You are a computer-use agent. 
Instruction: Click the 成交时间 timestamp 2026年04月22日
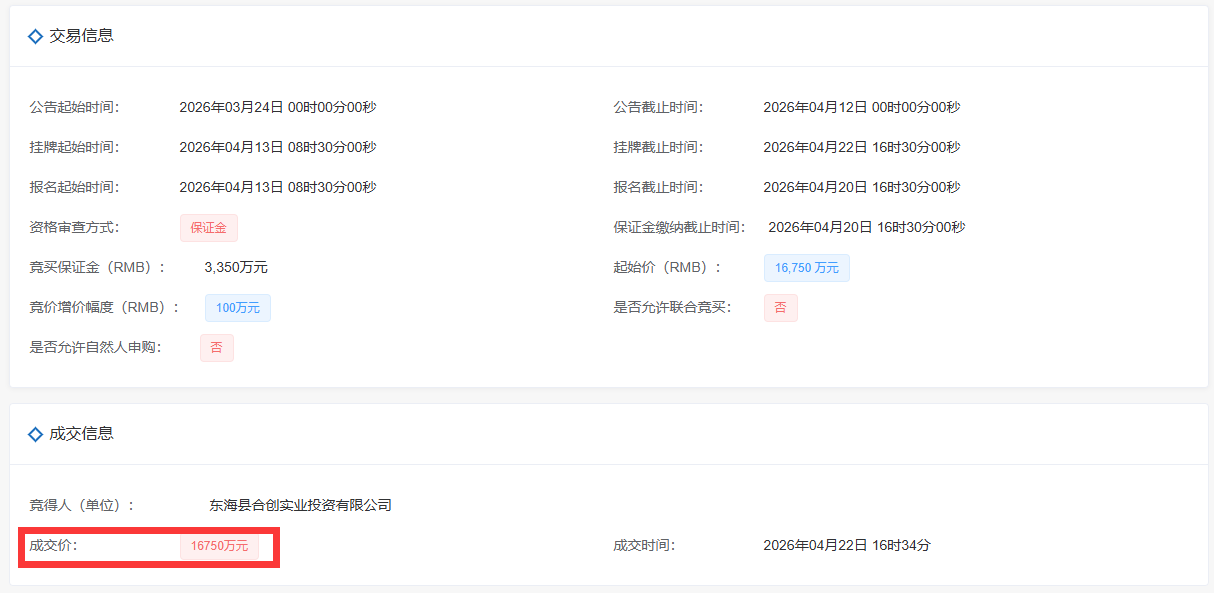(x=846, y=545)
